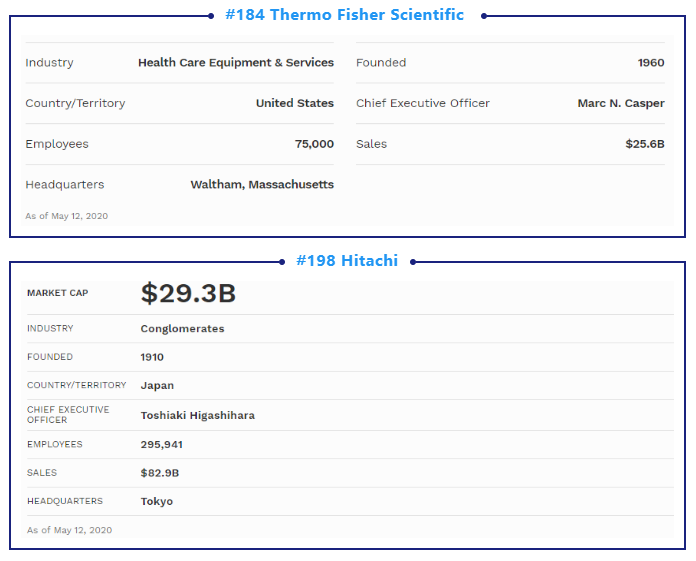Select the Toshiaki Higashihara name

point(198,415)
